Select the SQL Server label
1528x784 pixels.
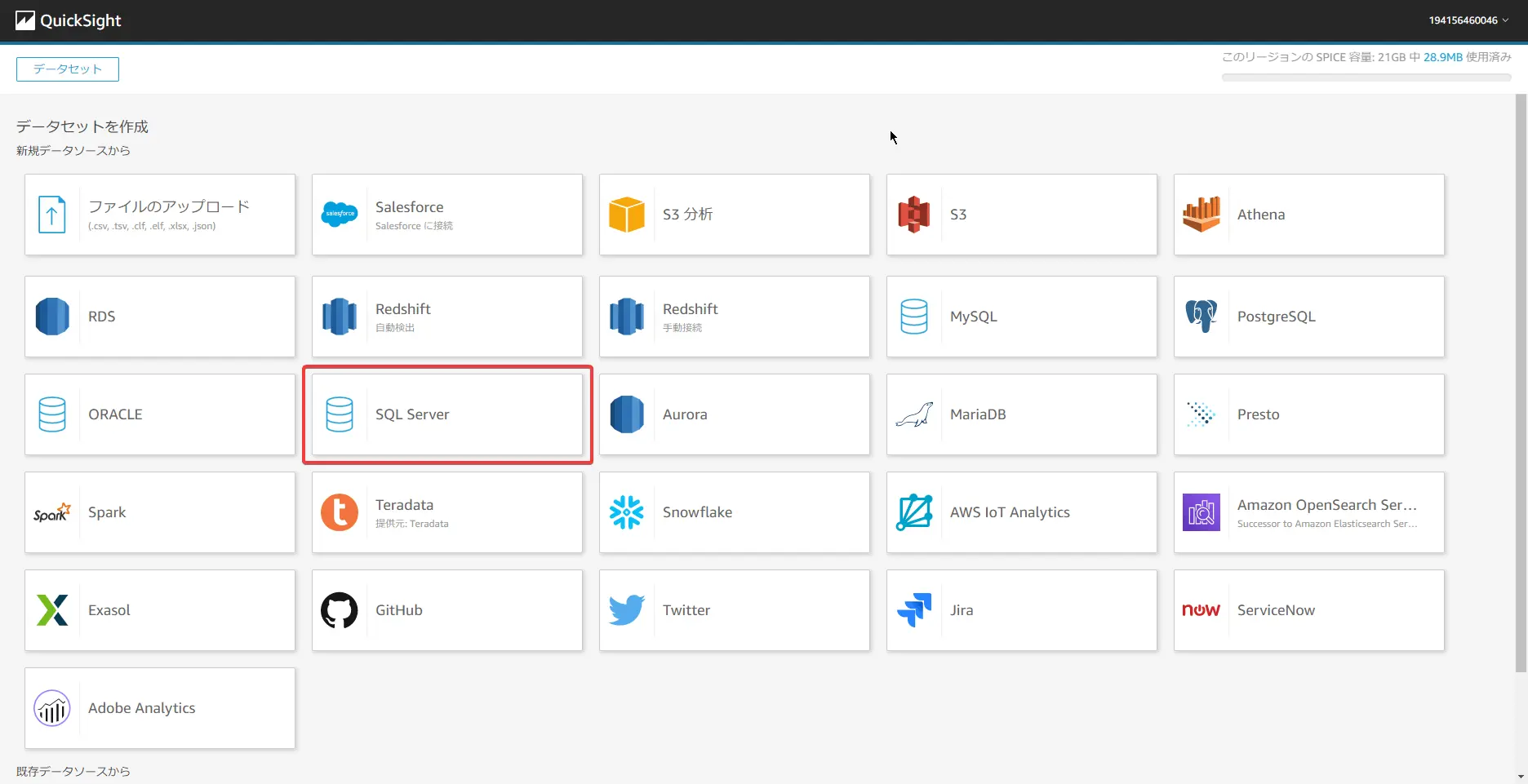pyautogui.click(x=412, y=414)
